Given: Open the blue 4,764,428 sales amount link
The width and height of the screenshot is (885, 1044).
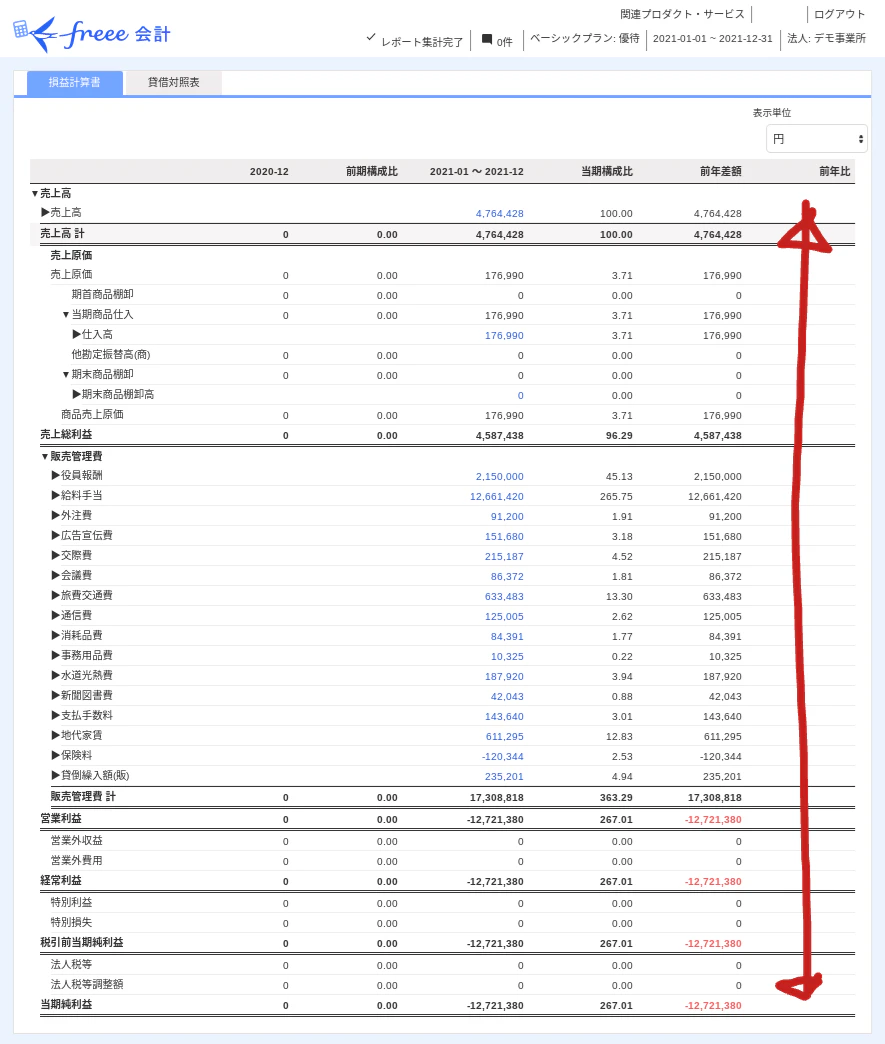Looking at the screenshot, I should coord(499,214).
